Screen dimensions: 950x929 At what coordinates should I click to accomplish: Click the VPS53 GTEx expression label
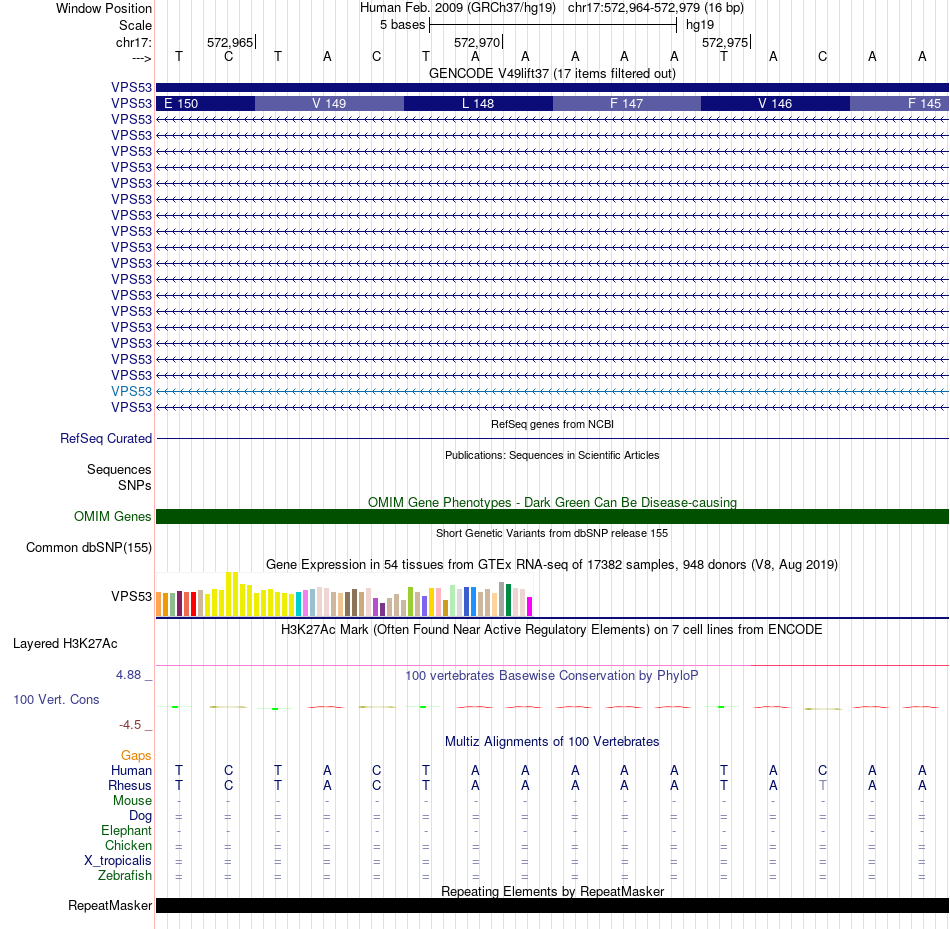coord(131,596)
